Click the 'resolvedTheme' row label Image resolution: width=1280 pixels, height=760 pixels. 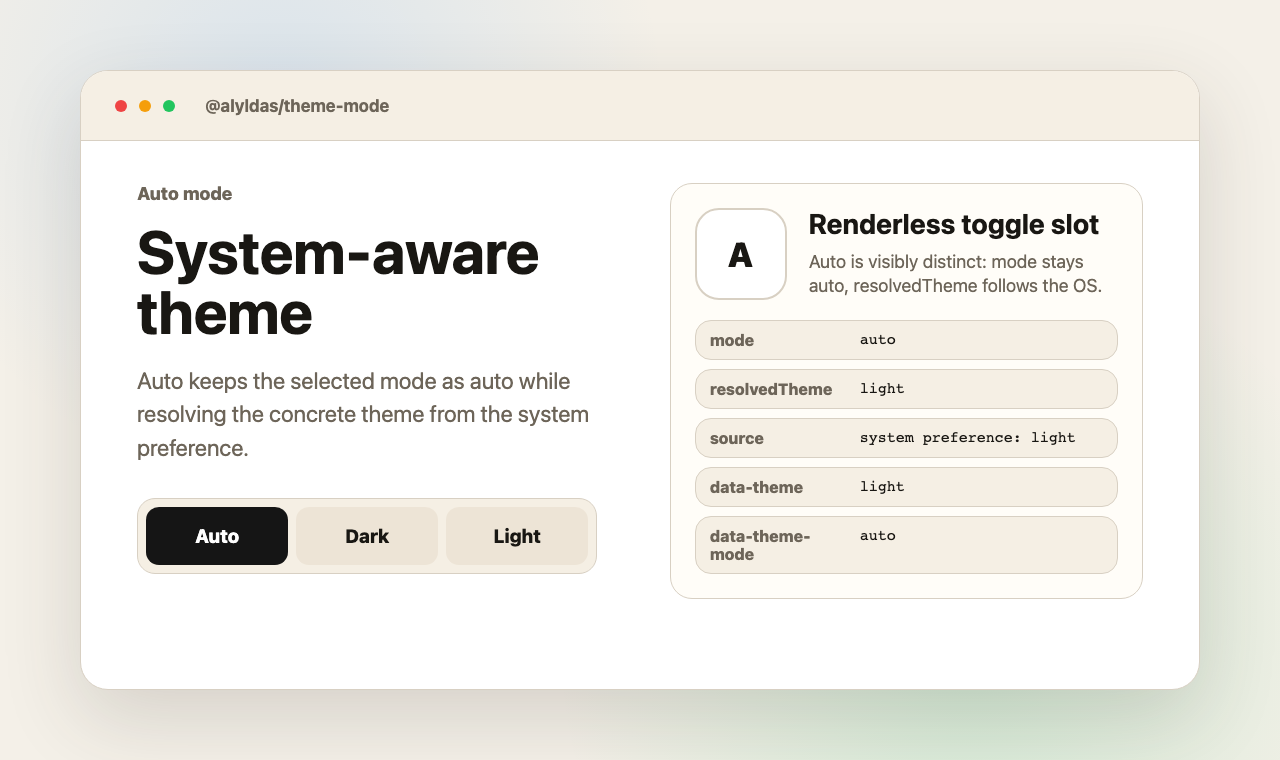coord(771,389)
